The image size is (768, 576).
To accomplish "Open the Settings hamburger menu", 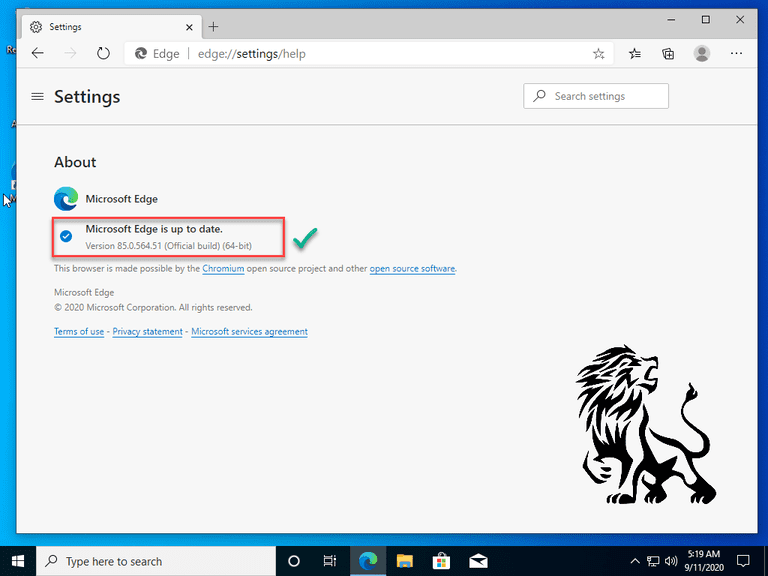I will coord(37,96).
